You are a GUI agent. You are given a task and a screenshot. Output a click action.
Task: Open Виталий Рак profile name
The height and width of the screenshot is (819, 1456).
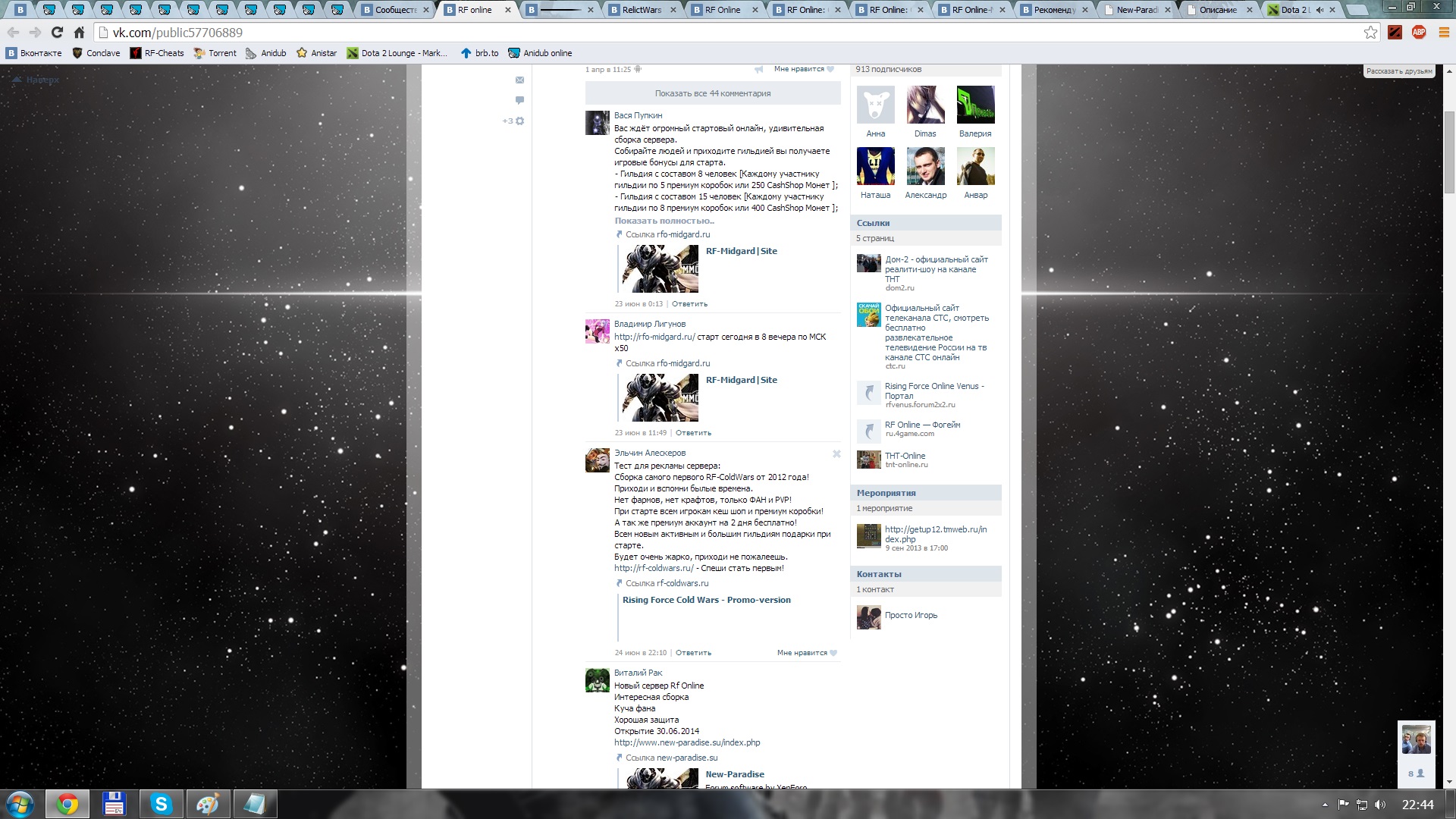pyautogui.click(x=638, y=673)
